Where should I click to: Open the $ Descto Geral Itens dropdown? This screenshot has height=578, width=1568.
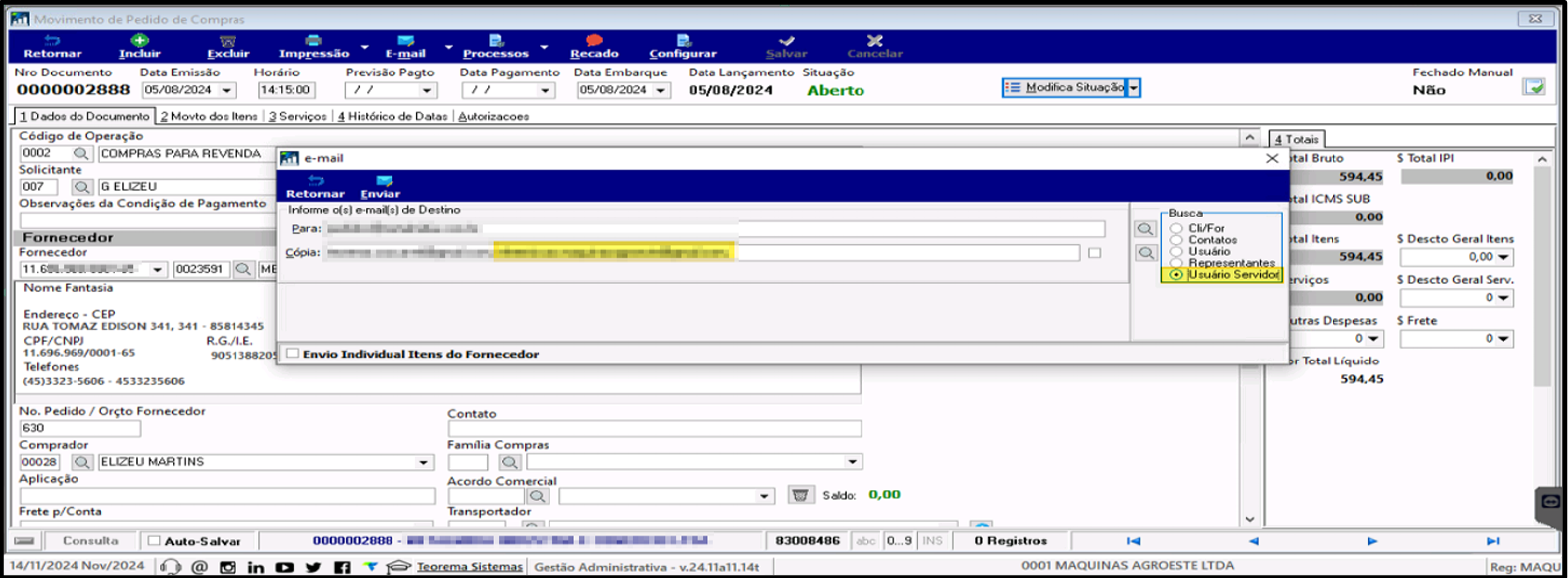(x=1504, y=257)
